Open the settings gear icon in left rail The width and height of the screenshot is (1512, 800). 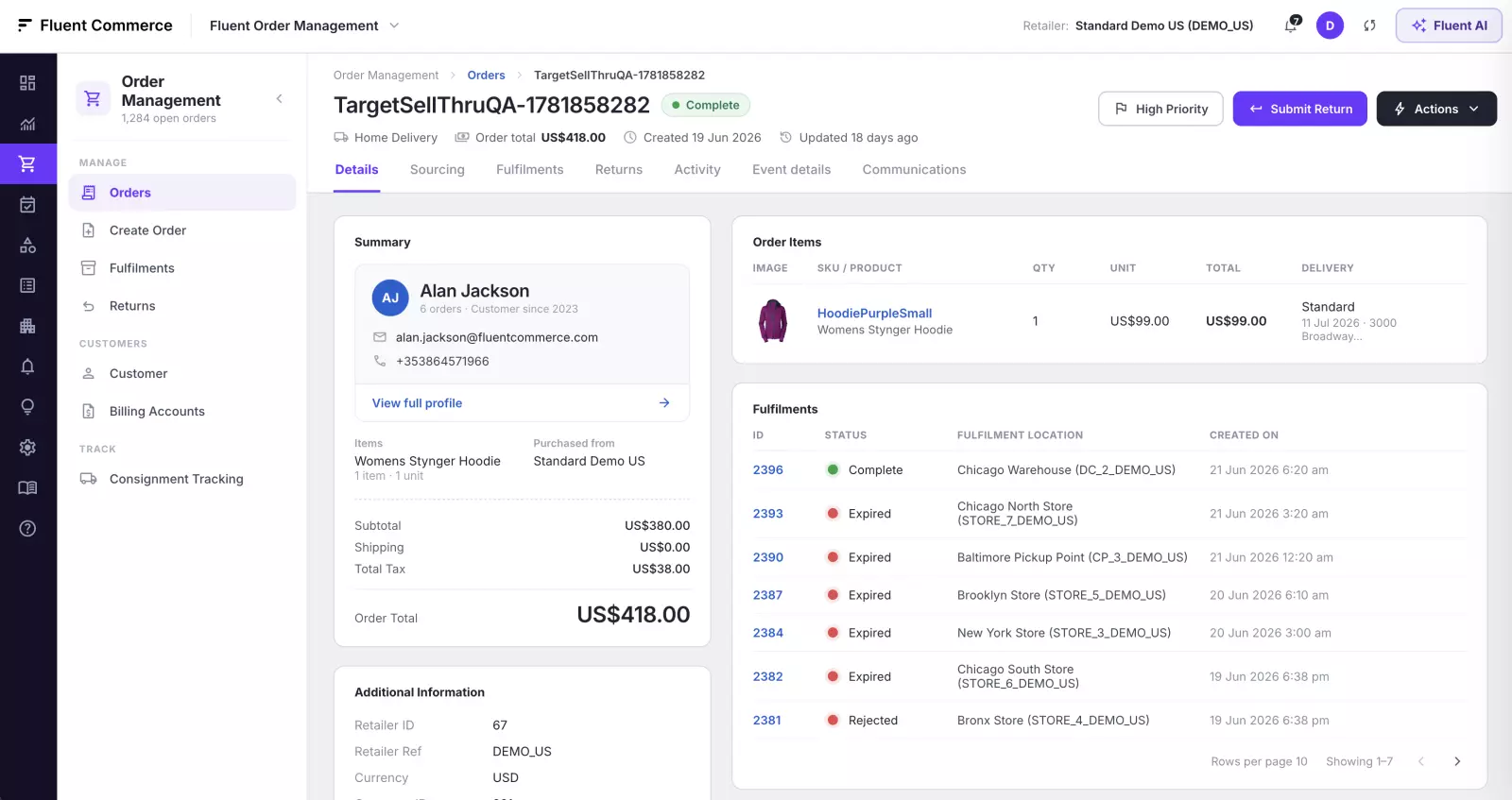point(27,448)
